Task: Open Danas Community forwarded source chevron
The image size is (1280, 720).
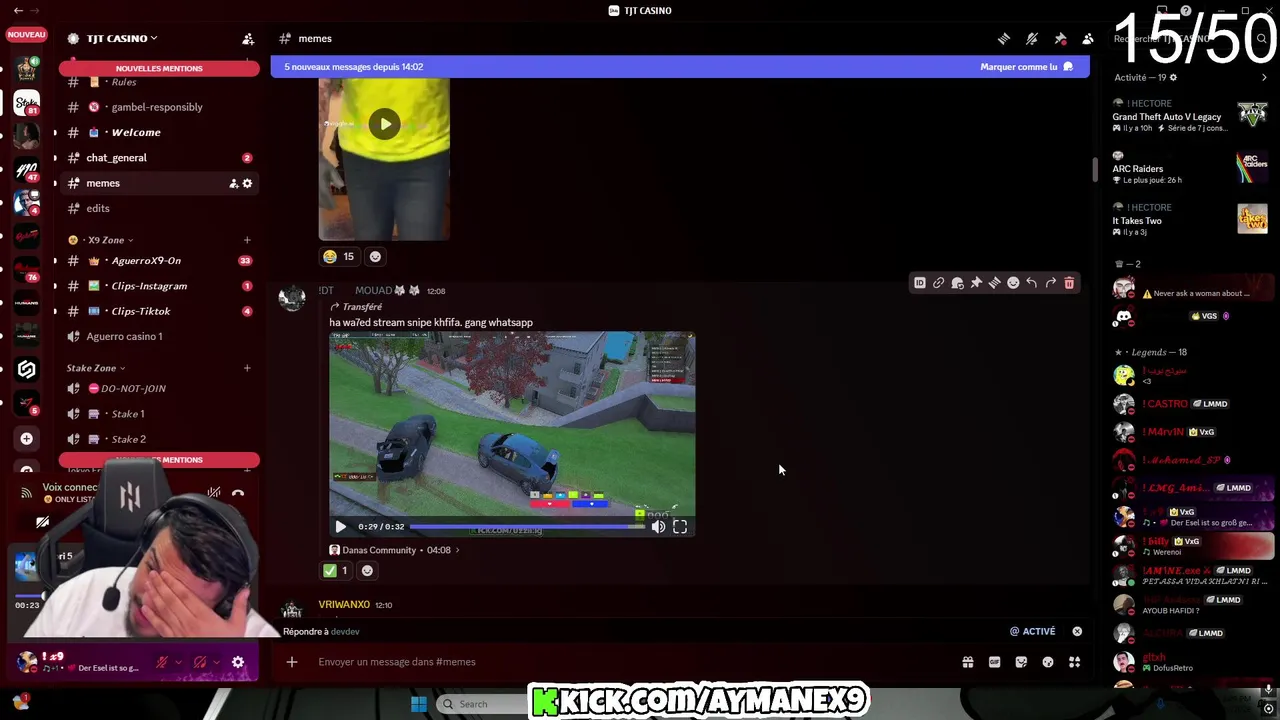Action: tap(457, 550)
